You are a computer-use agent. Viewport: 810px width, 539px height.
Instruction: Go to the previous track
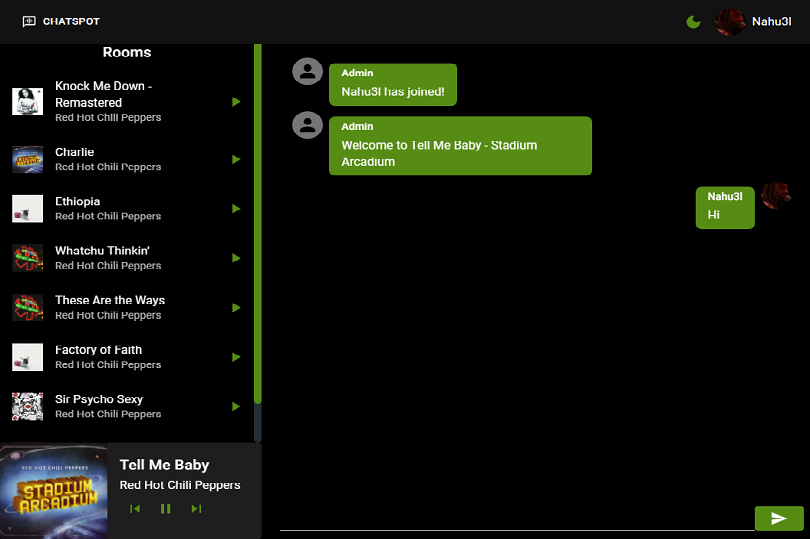click(135, 509)
